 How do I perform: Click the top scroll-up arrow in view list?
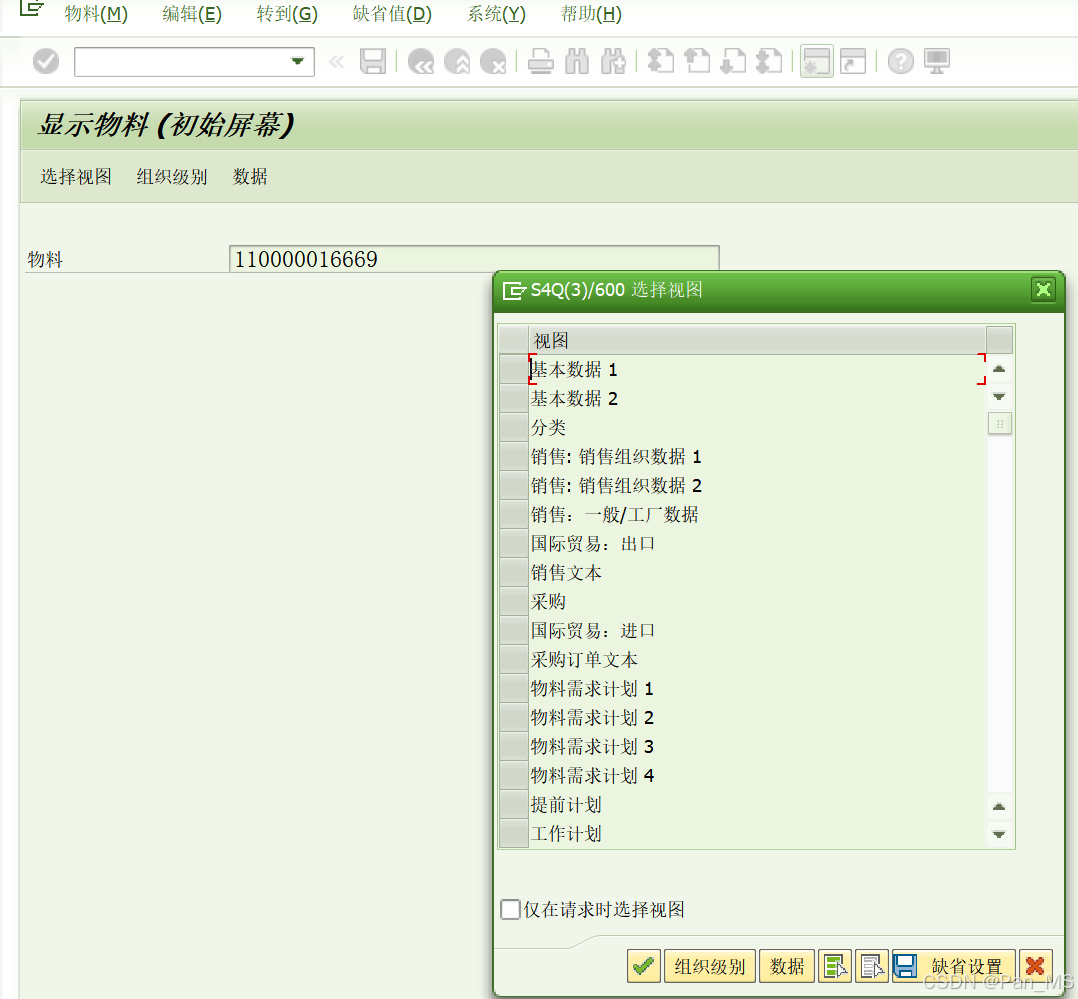(x=999, y=369)
